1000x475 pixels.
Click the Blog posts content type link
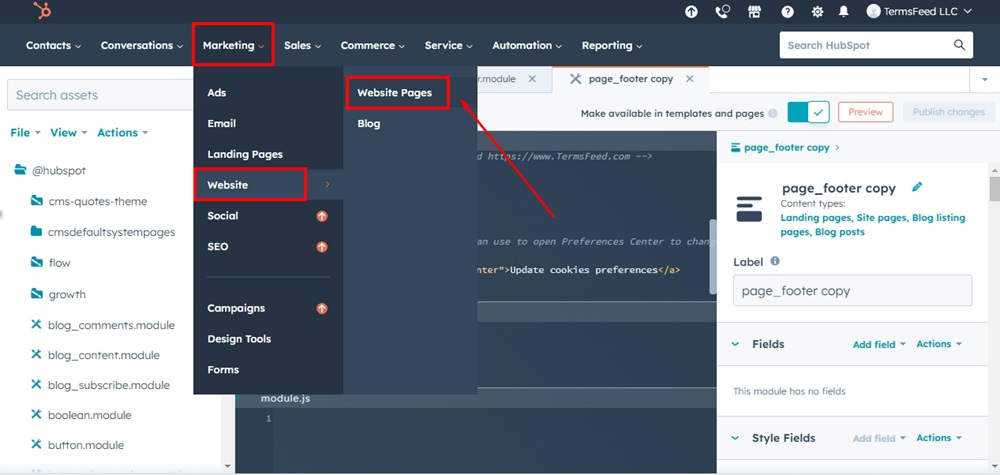point(839,232)
